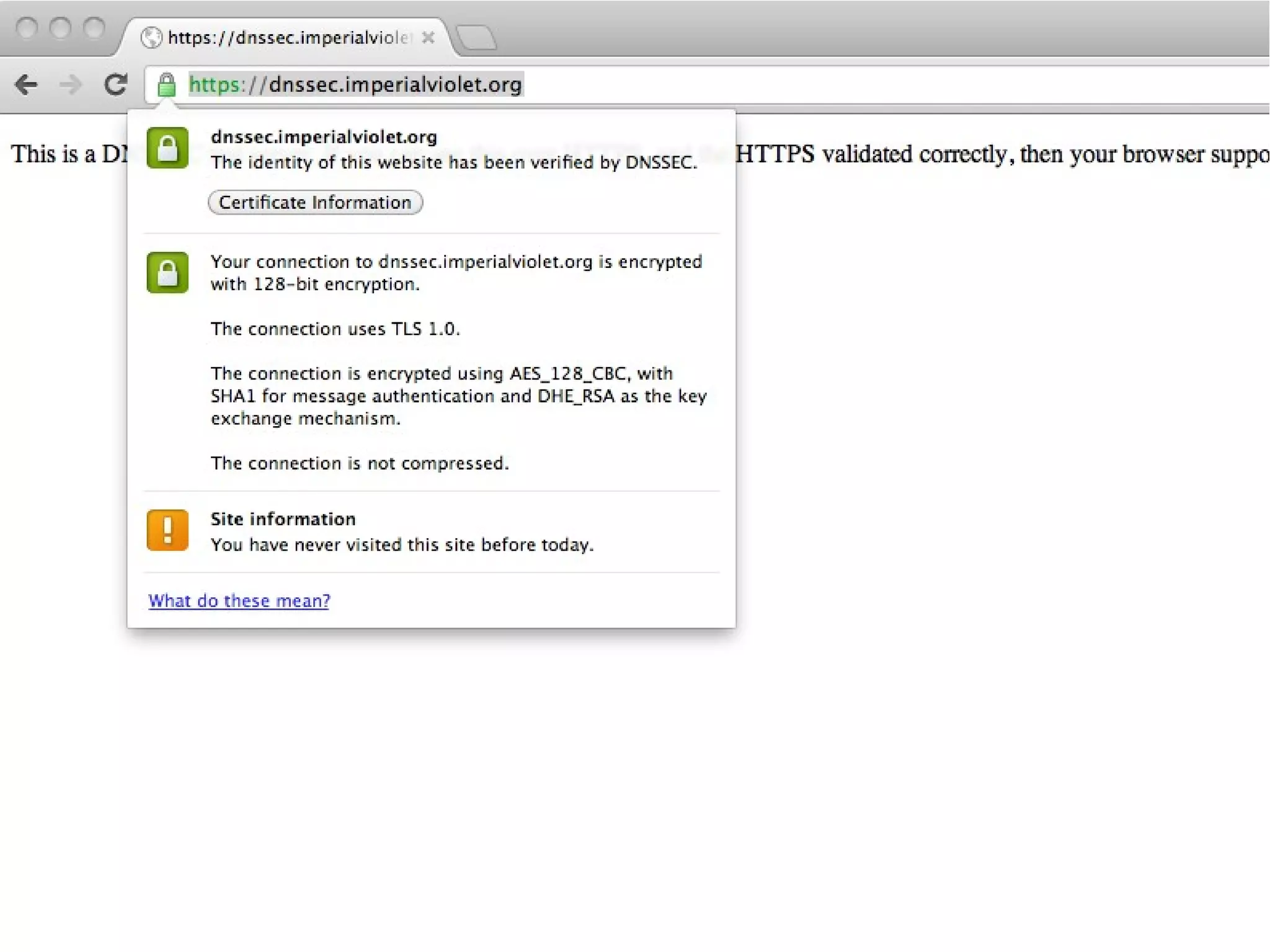Click 'The identity of this website has been verified by DNSSEC.'
Image resolution: width=1270 pixels, height=952 pixels.
click(454, 162)
